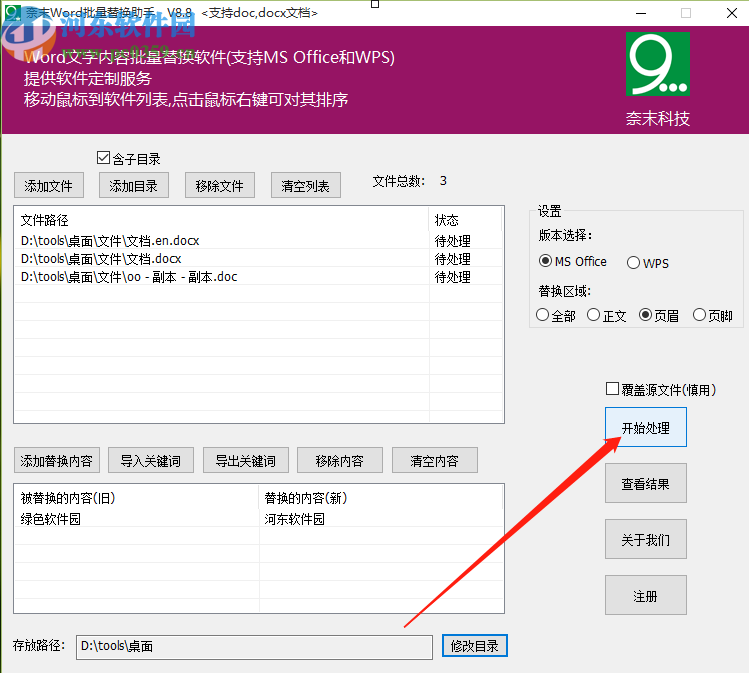
Task: Open the 关于我们 dialog
Action: point(646,539)
